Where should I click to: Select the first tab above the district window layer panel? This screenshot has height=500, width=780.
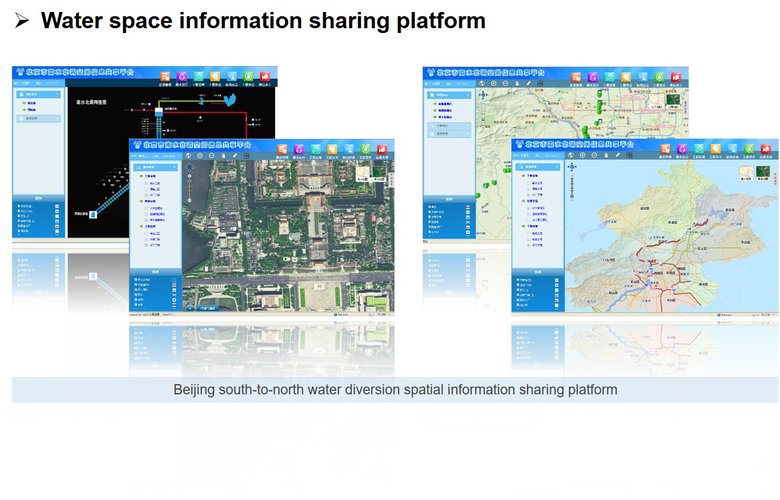(522, 155)
